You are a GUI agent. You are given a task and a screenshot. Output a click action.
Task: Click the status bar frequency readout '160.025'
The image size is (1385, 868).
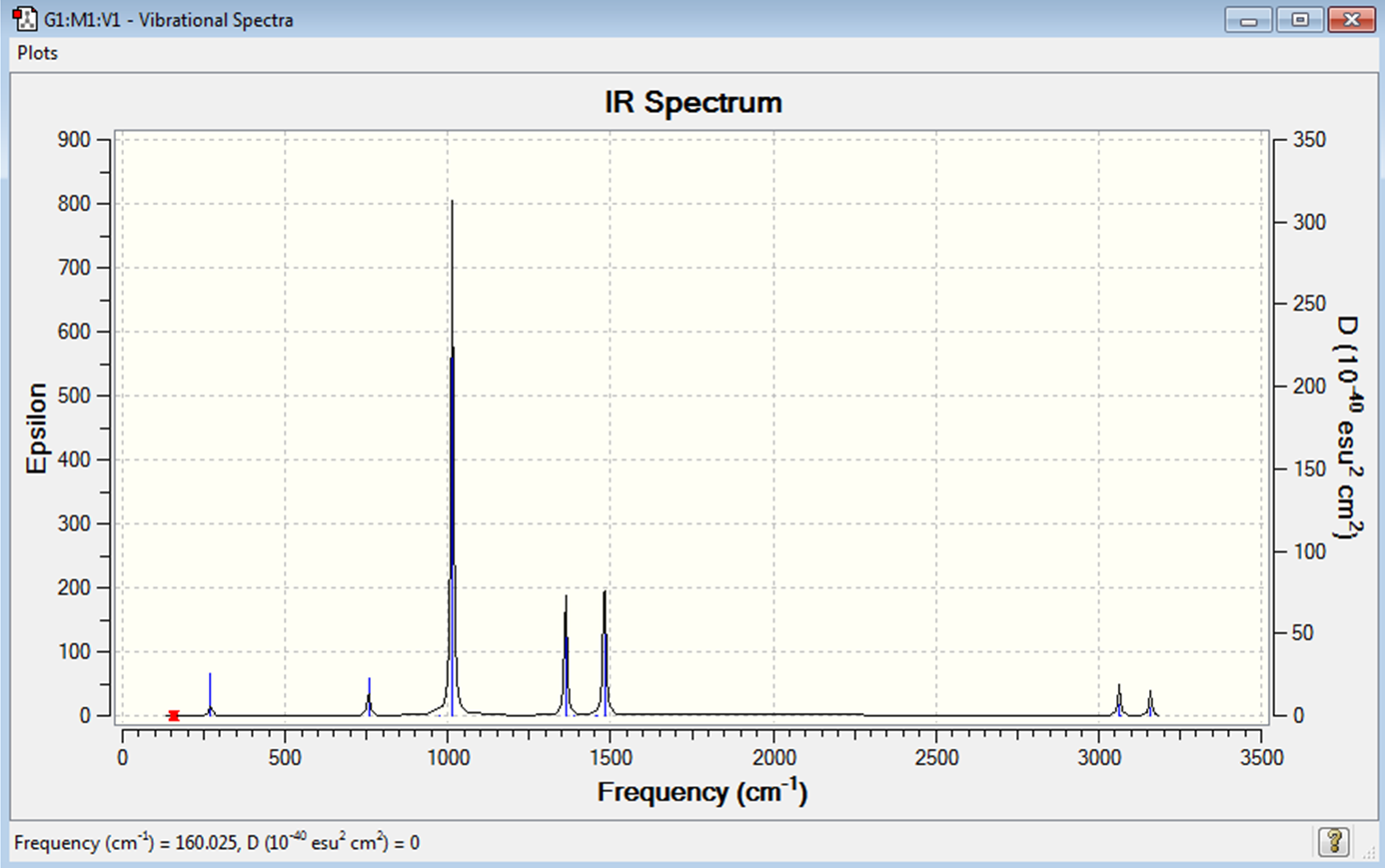coord(207,843)
